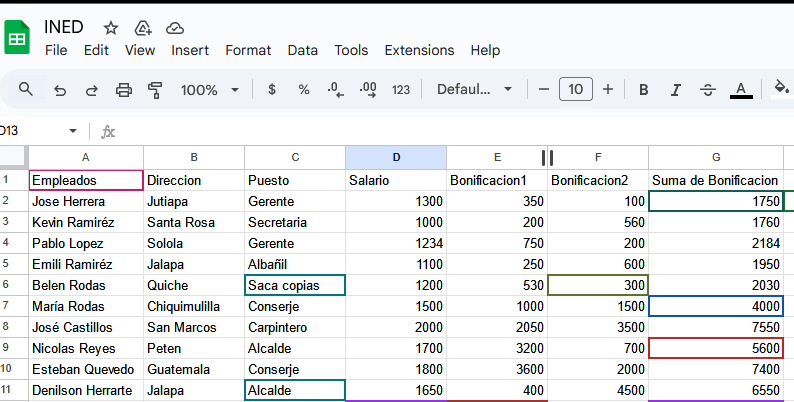The image size is (794, 402).
Task: Select cell with value 3200
Action: tap(497, 348)
